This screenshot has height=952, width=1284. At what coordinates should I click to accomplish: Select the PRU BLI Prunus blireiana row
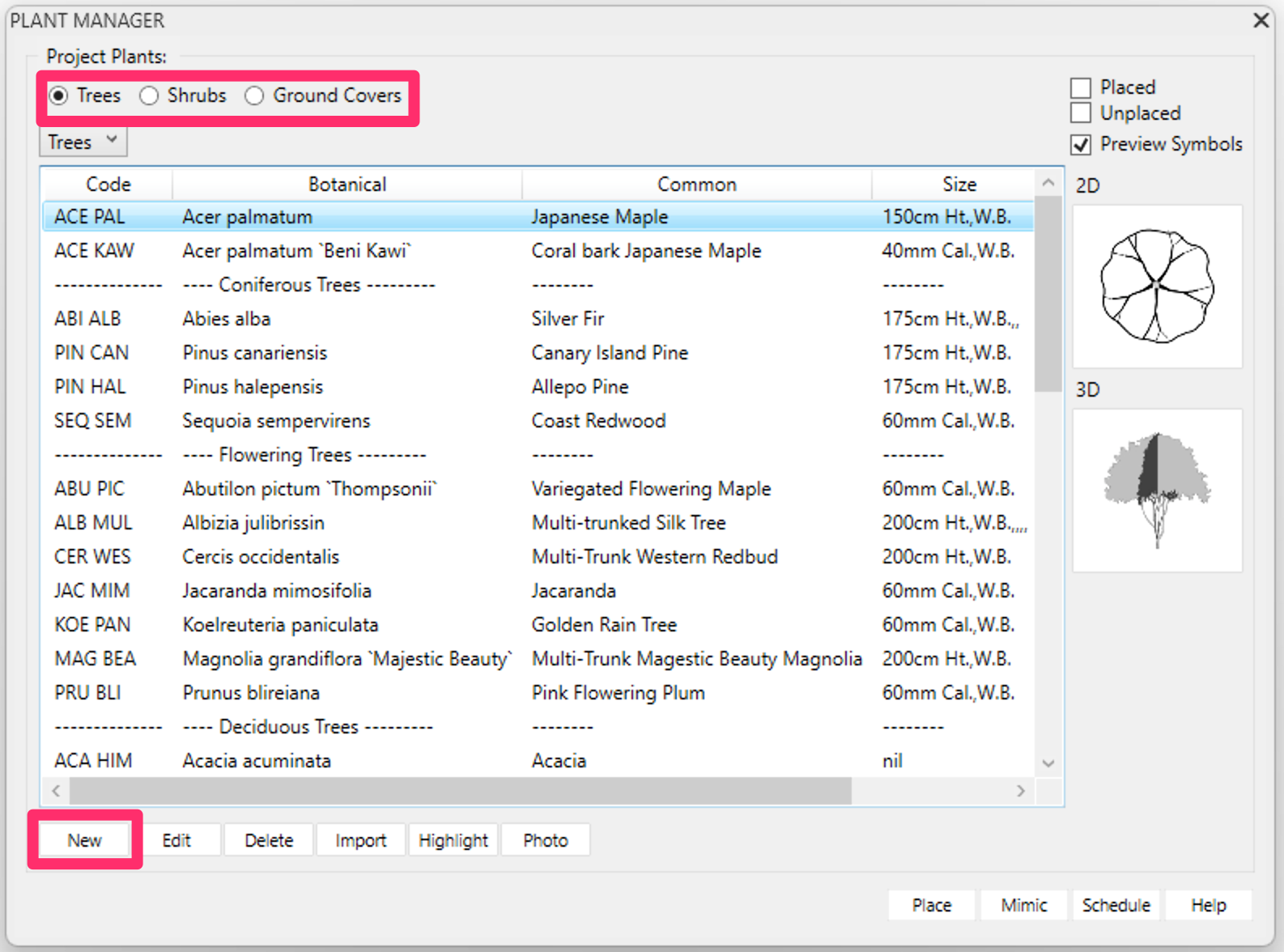pyautogui.click(x=538, y=693)
